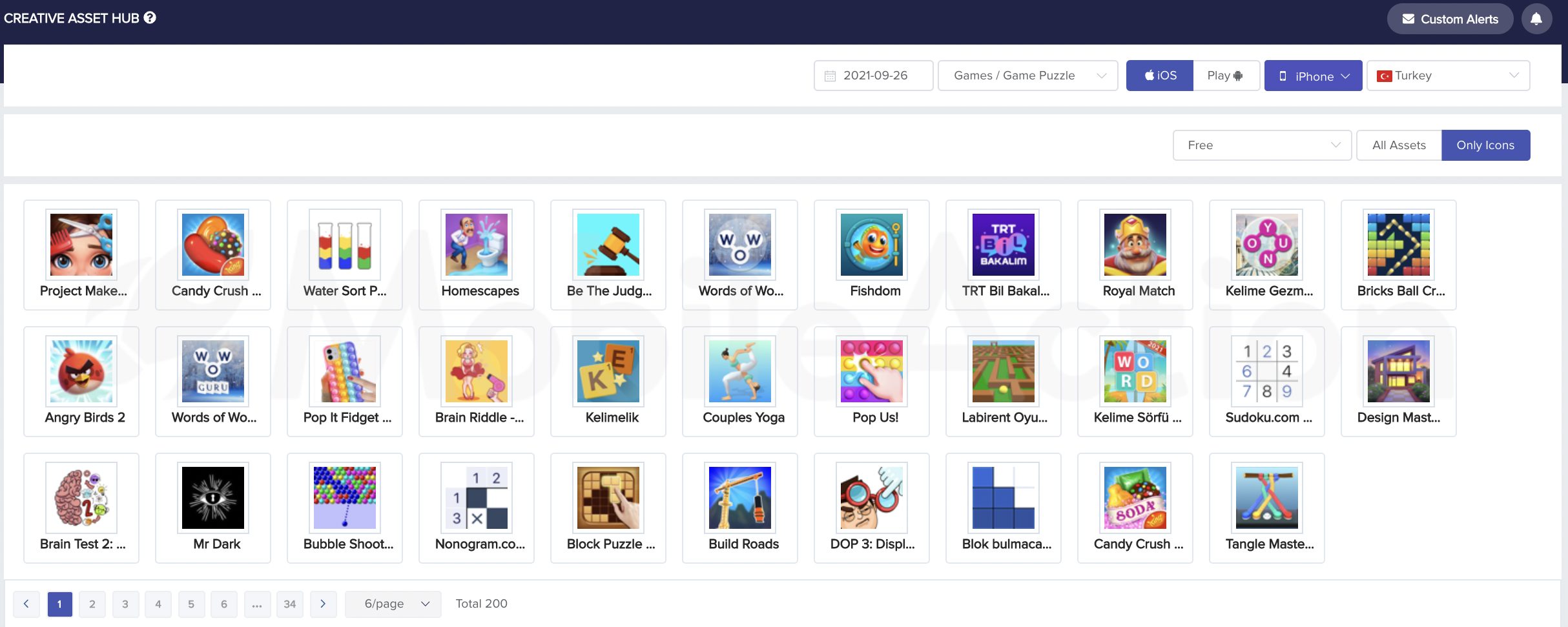Screen dimensions: 1568x627
Task: Open TRT Bil Bakalım icon
Action: pos(1004,245)
